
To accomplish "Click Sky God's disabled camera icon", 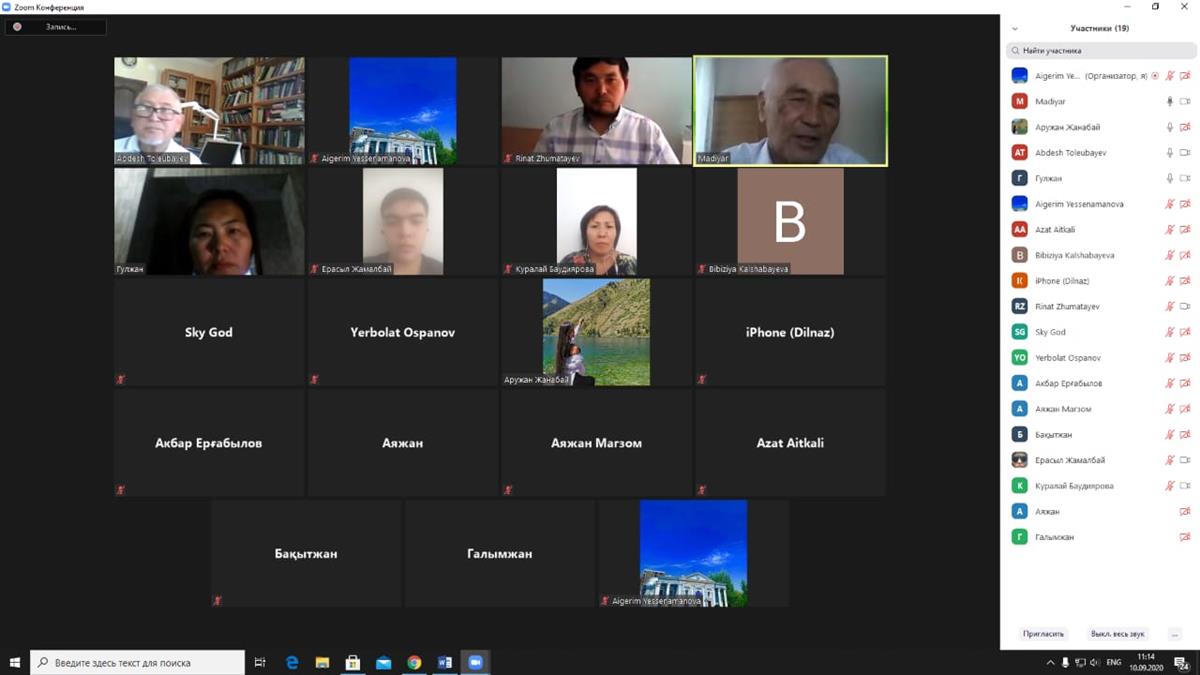I will [1185, 332].
